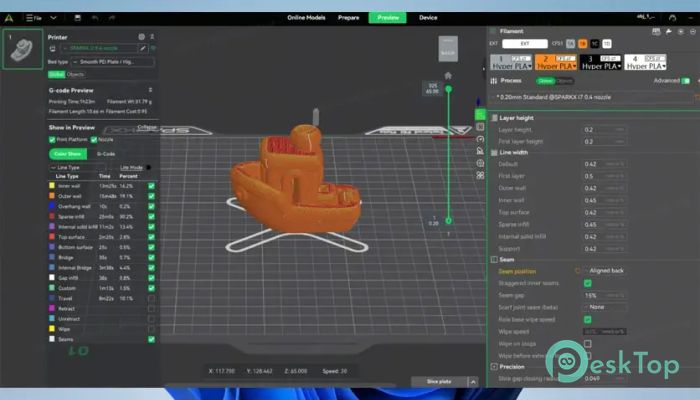This screenshot has height=400, width=700.
Task: Uncheck Inner wall line type visibility
Action: pyautogui.click(x=151, y=186)
